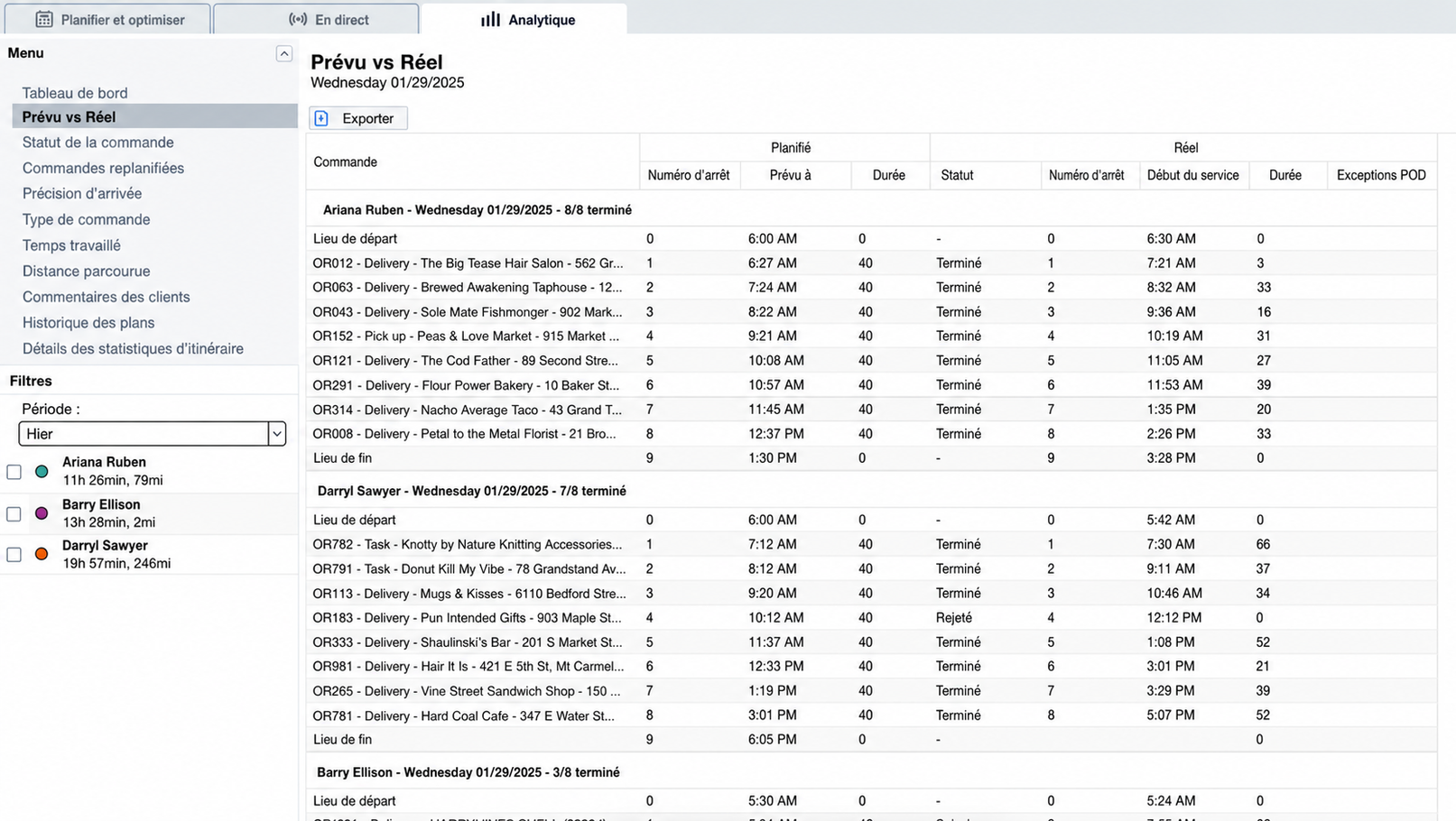Collapse the Menu panel with the chevron
The height and width of the screenshot is (821, 1456).
point(283,53)
